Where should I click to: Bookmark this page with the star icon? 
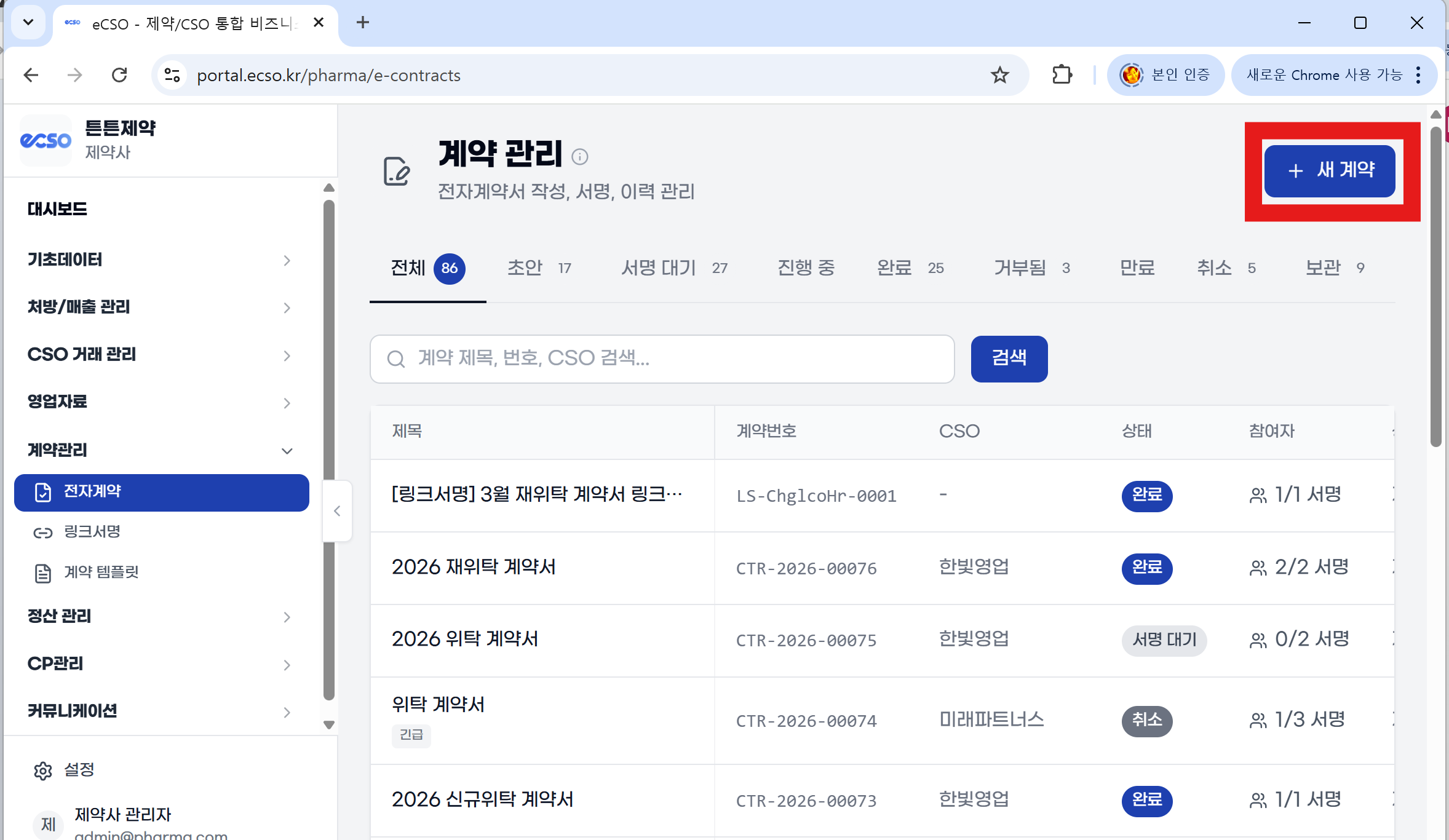(999, 75)
